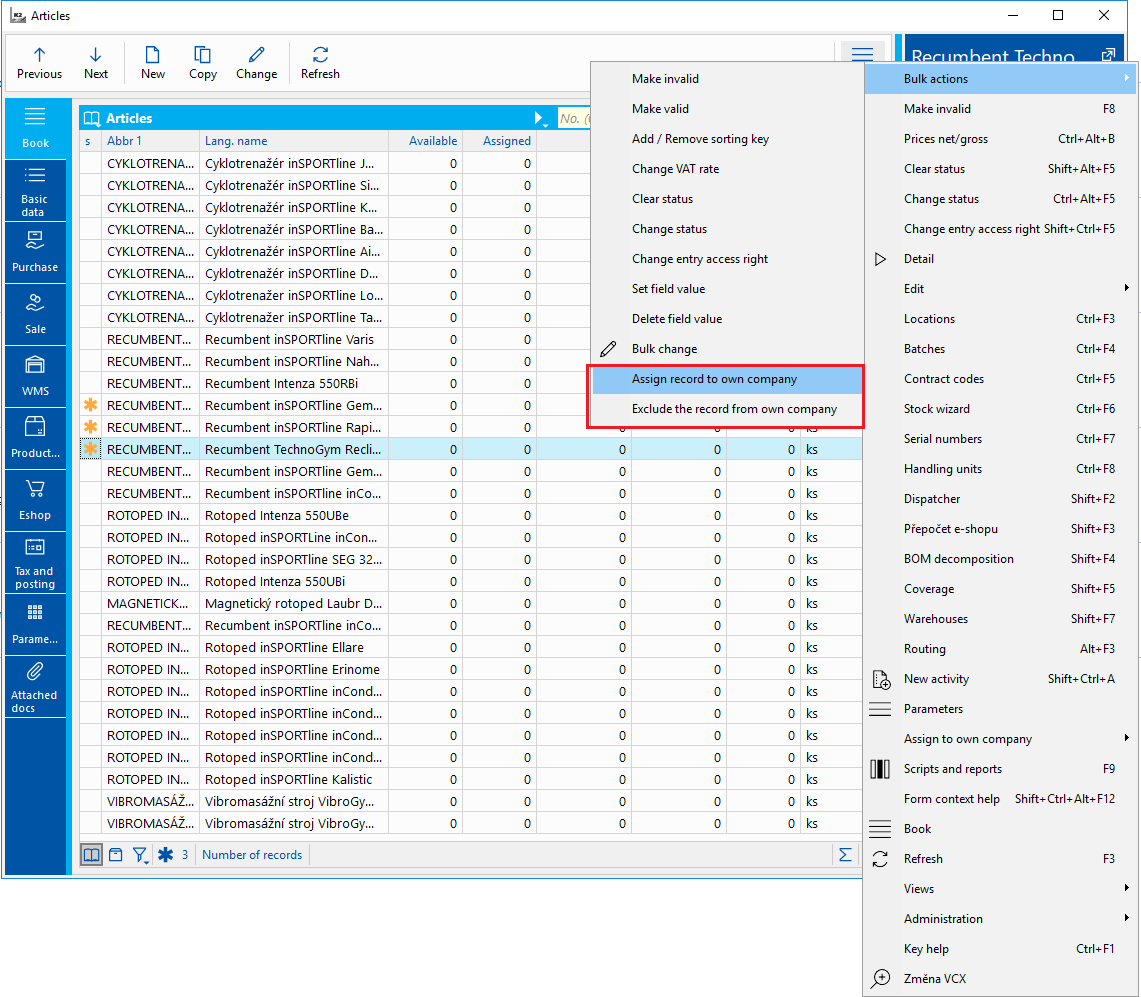Sort by the Abbr 1 column header
Viewport: 1141px width, 997px height.
point(150,140)
